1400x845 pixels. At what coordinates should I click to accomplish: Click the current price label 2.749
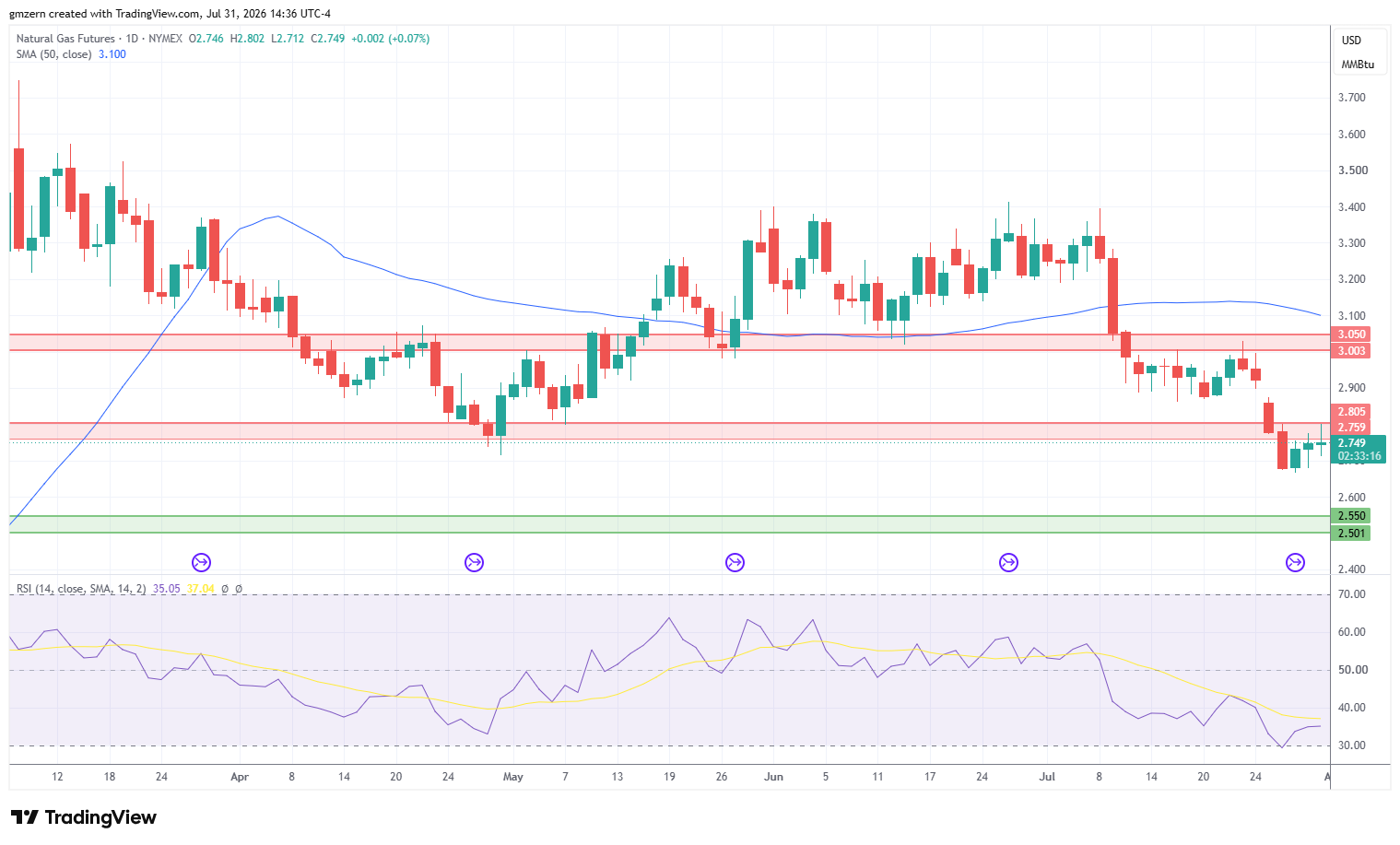point(1352,443)
